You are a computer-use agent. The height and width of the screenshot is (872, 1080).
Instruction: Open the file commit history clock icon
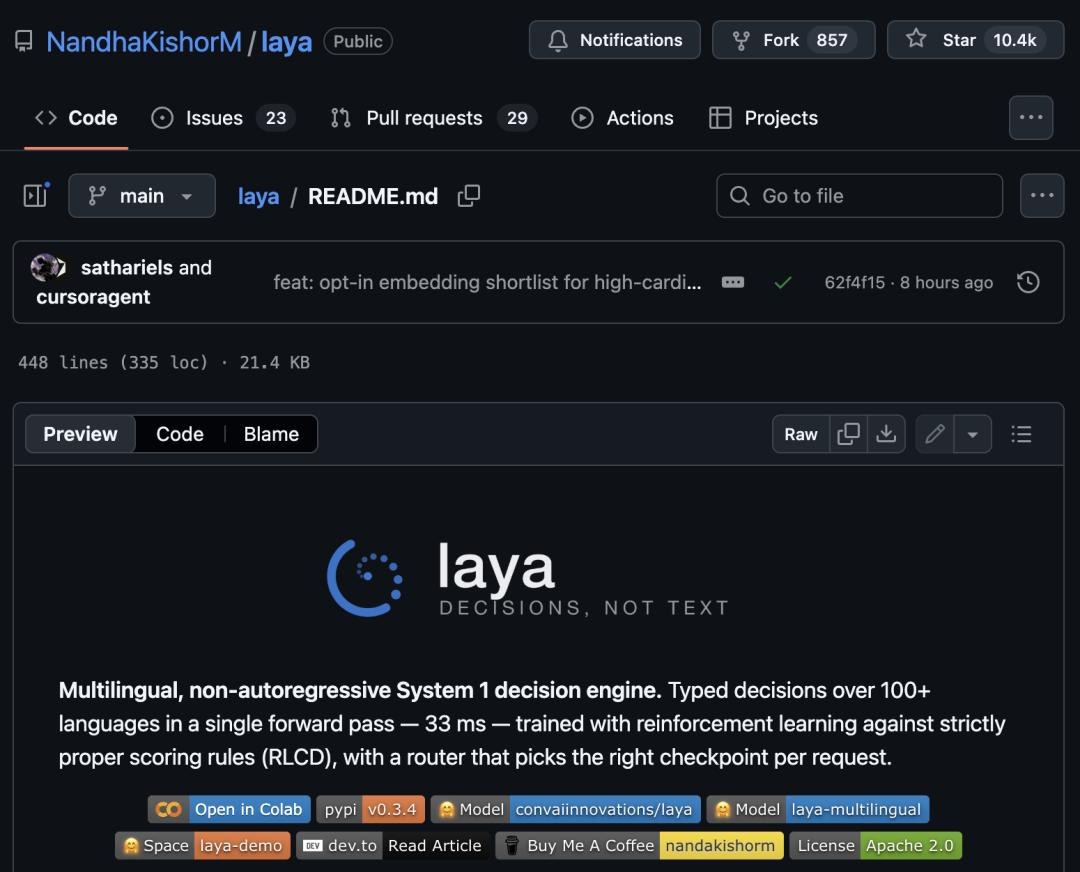pyautogui.click(x=1028, y=282)
